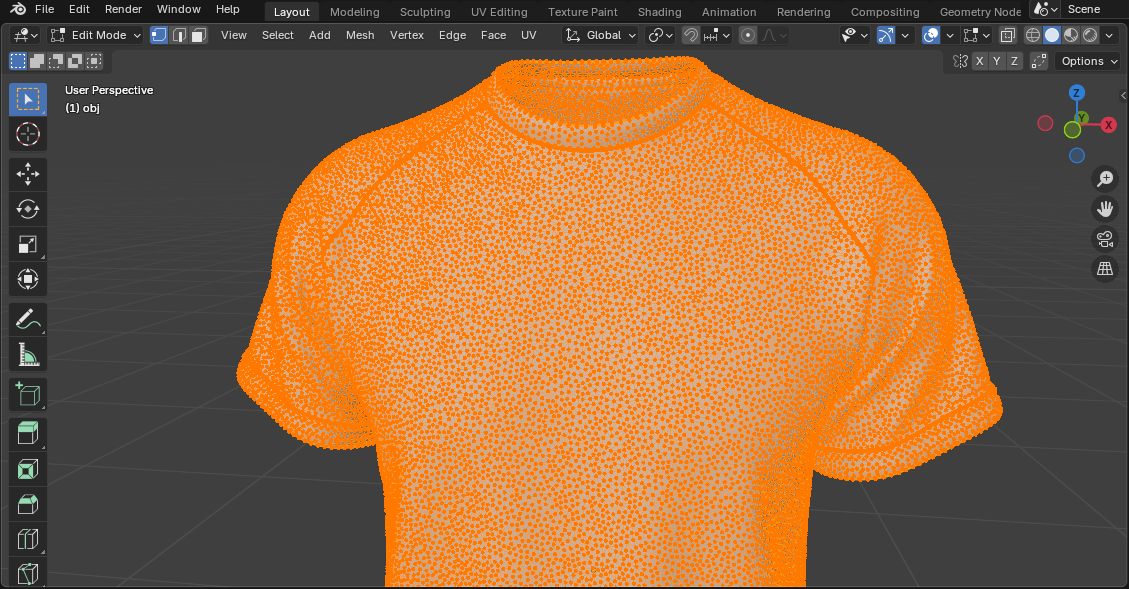Select the Scale tool

tap(27, 243)
